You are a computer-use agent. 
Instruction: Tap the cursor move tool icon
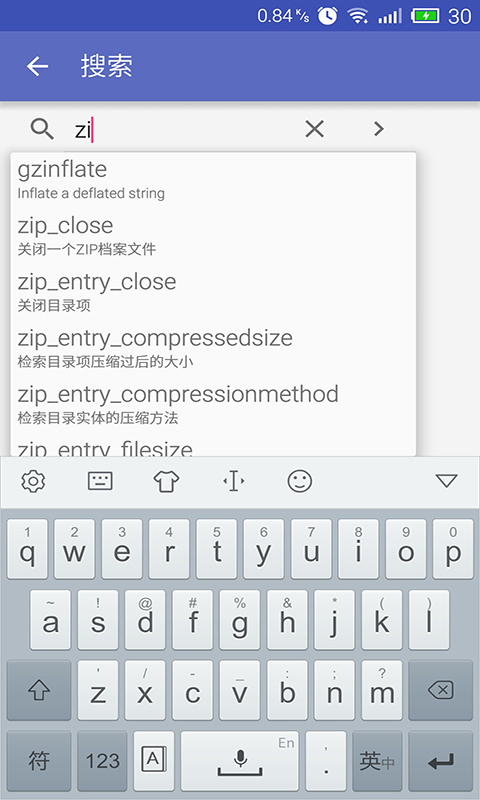click(x=234, y=481)
